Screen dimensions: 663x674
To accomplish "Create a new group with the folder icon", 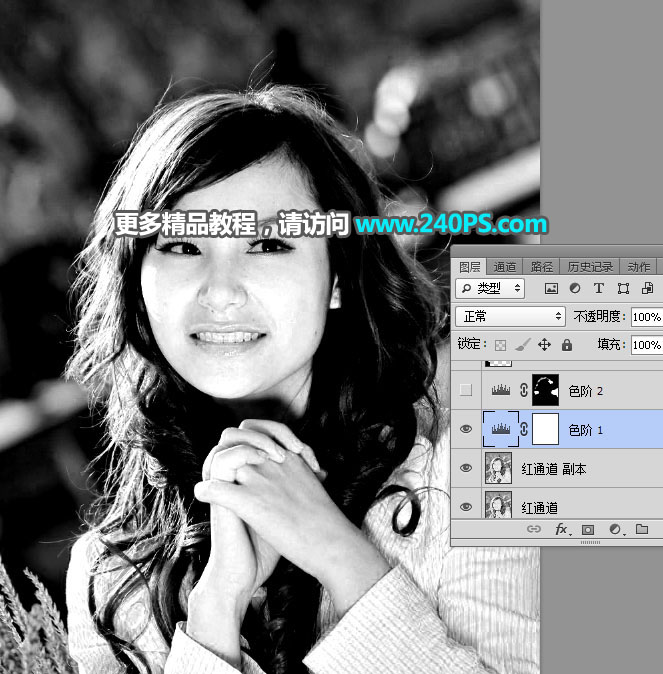I will (x=641, y=529).
